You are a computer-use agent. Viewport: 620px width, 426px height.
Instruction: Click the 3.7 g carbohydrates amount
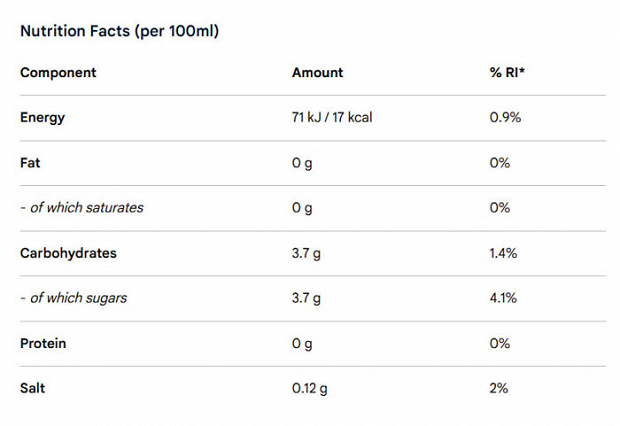click(306, 254)
